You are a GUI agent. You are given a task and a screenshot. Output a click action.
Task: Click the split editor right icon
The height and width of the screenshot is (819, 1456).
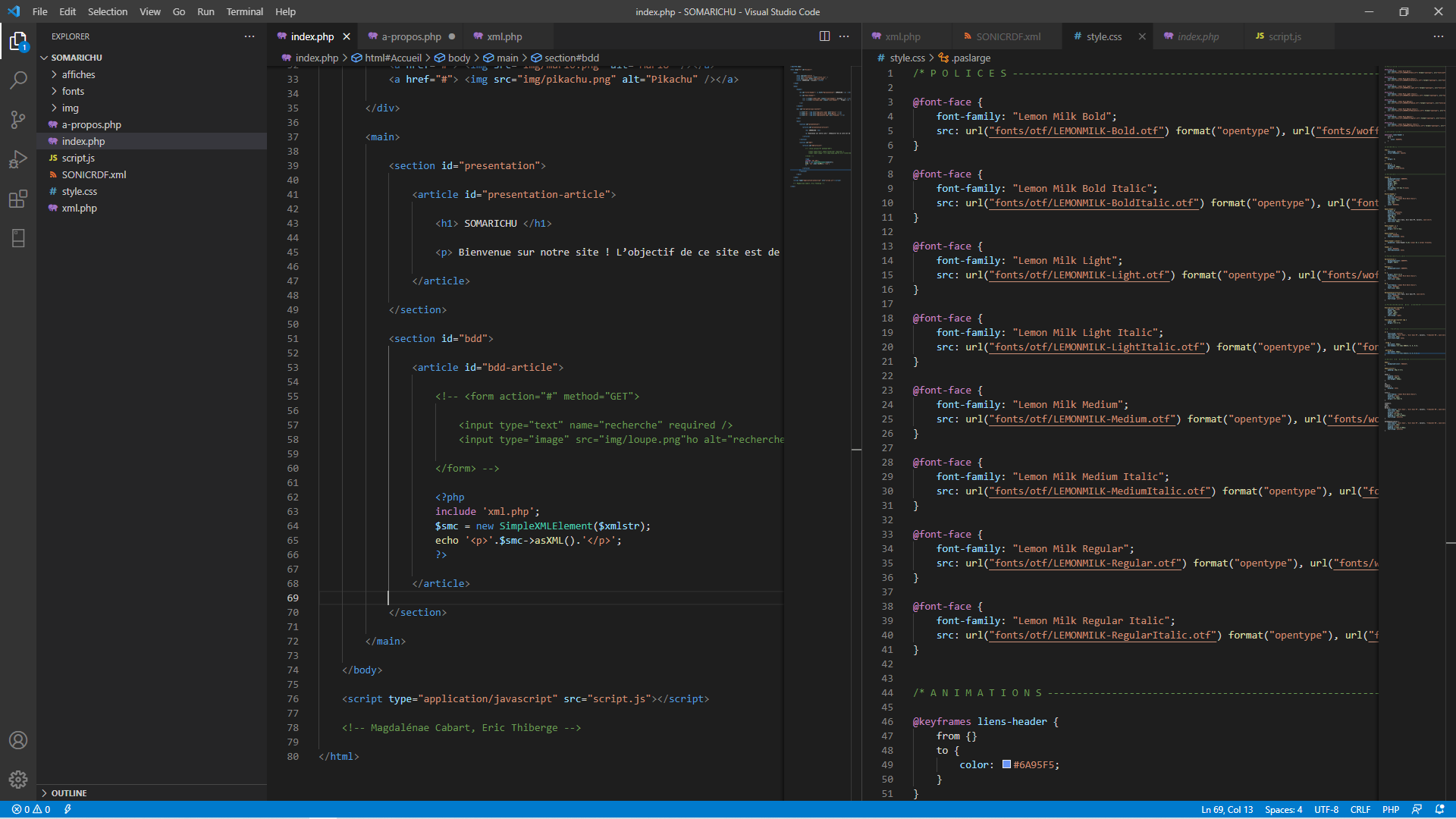[824, 36]
